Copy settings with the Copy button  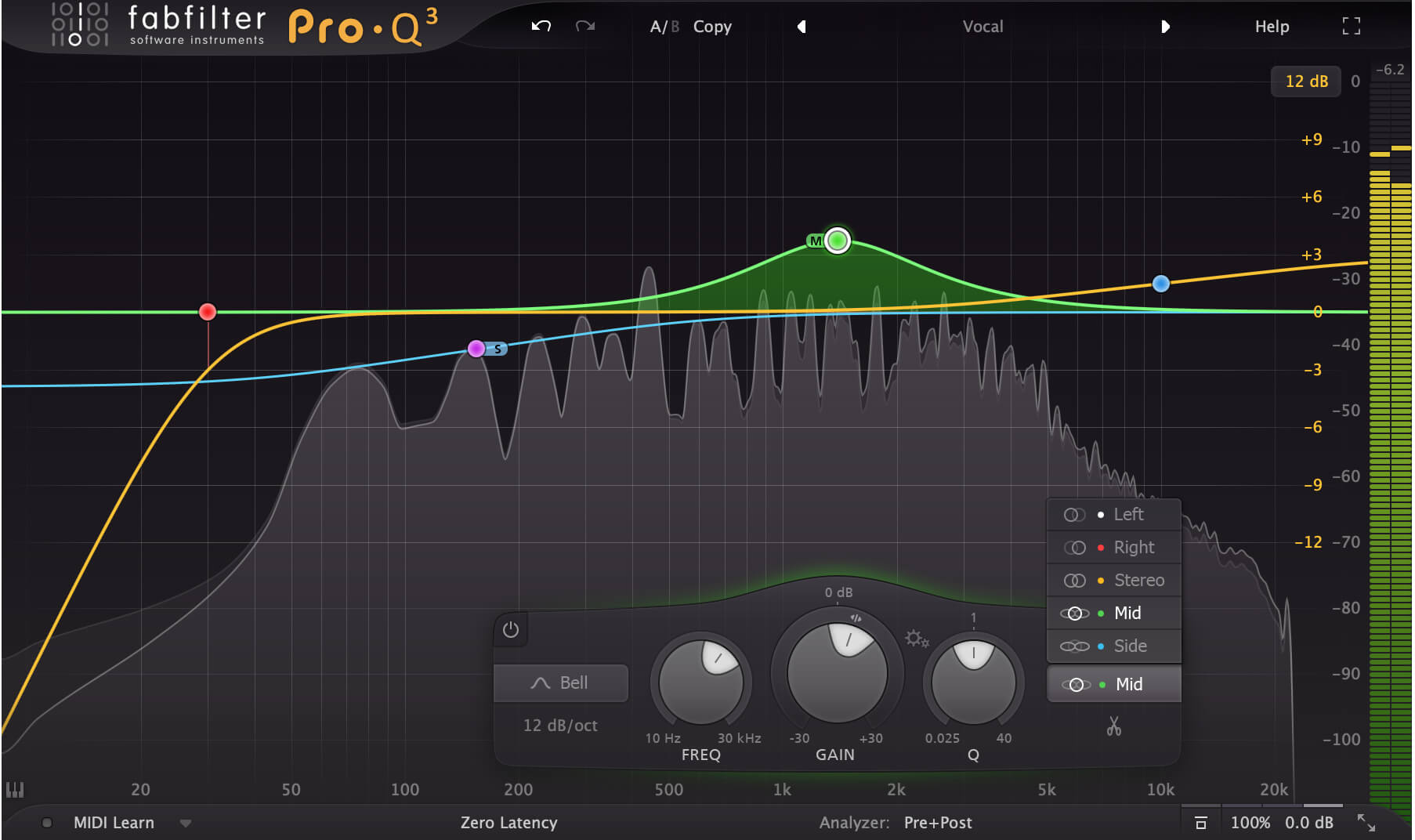[x=711, y=26]
